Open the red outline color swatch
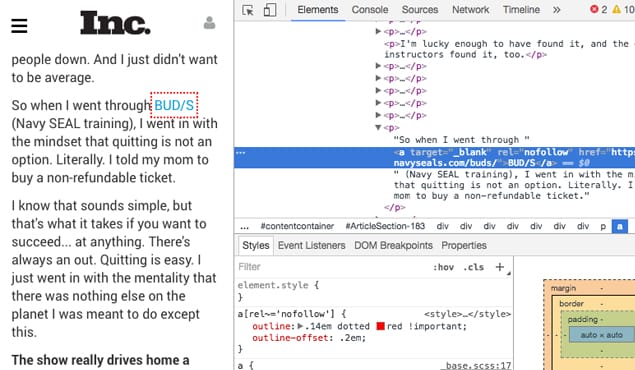 pos(380,326)
